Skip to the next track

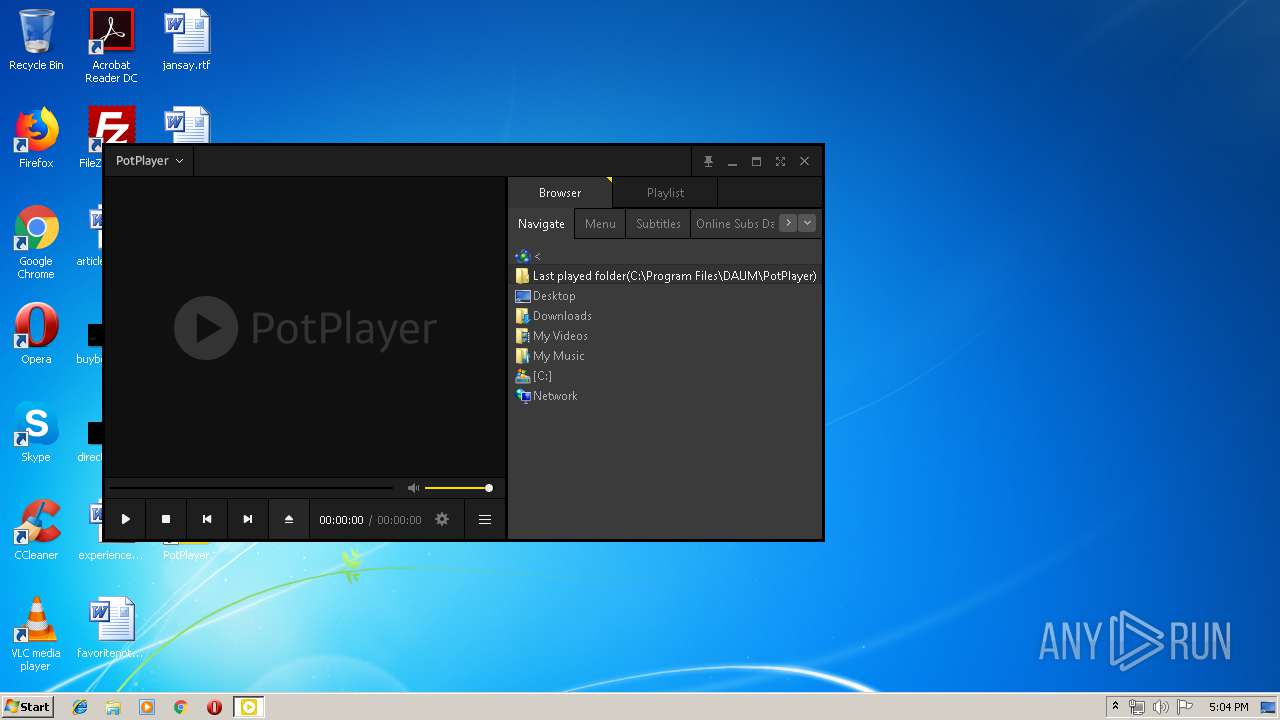tap(248, 519)
